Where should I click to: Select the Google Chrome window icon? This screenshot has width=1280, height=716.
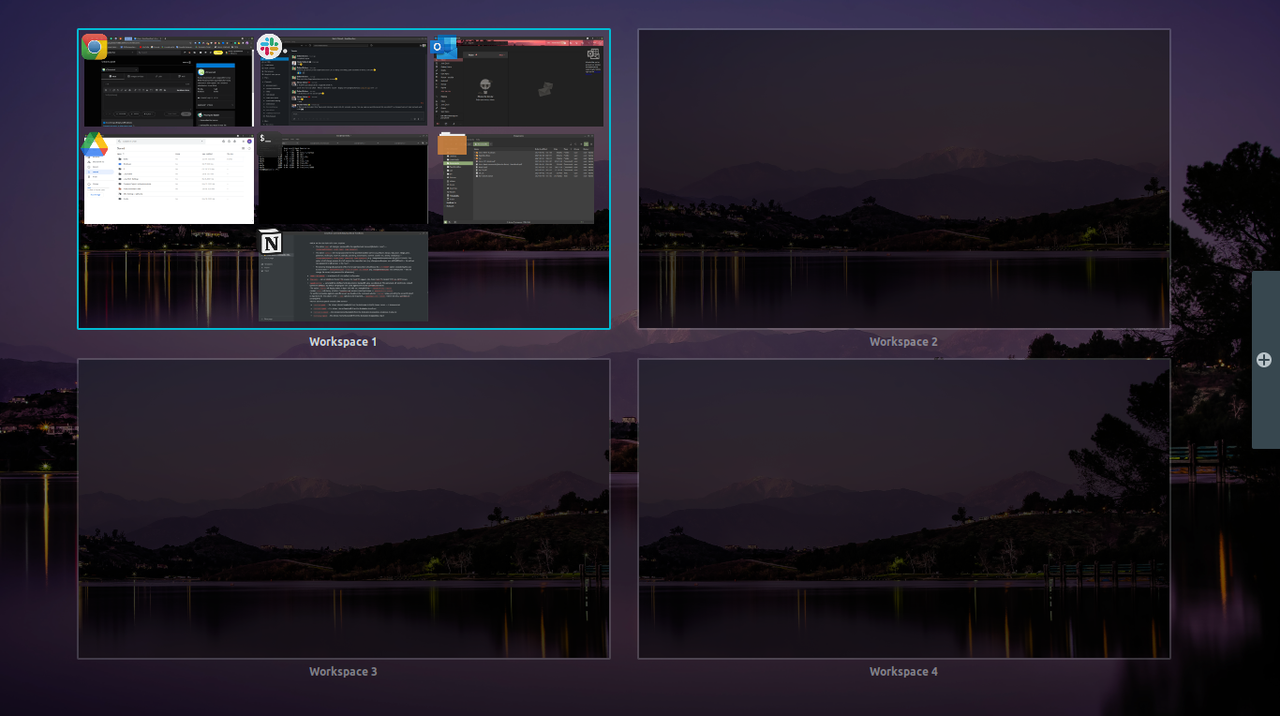pos(95,46)
